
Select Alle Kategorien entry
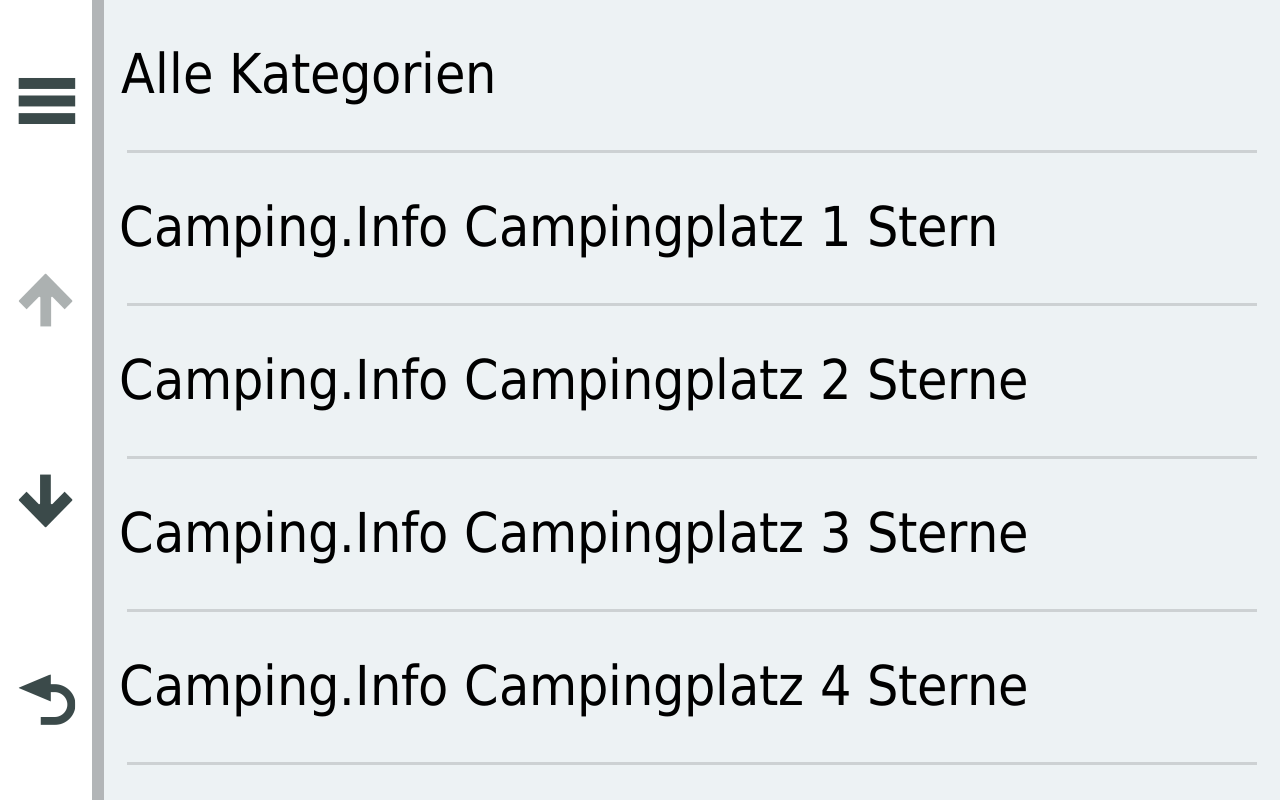tap(308, 76)
